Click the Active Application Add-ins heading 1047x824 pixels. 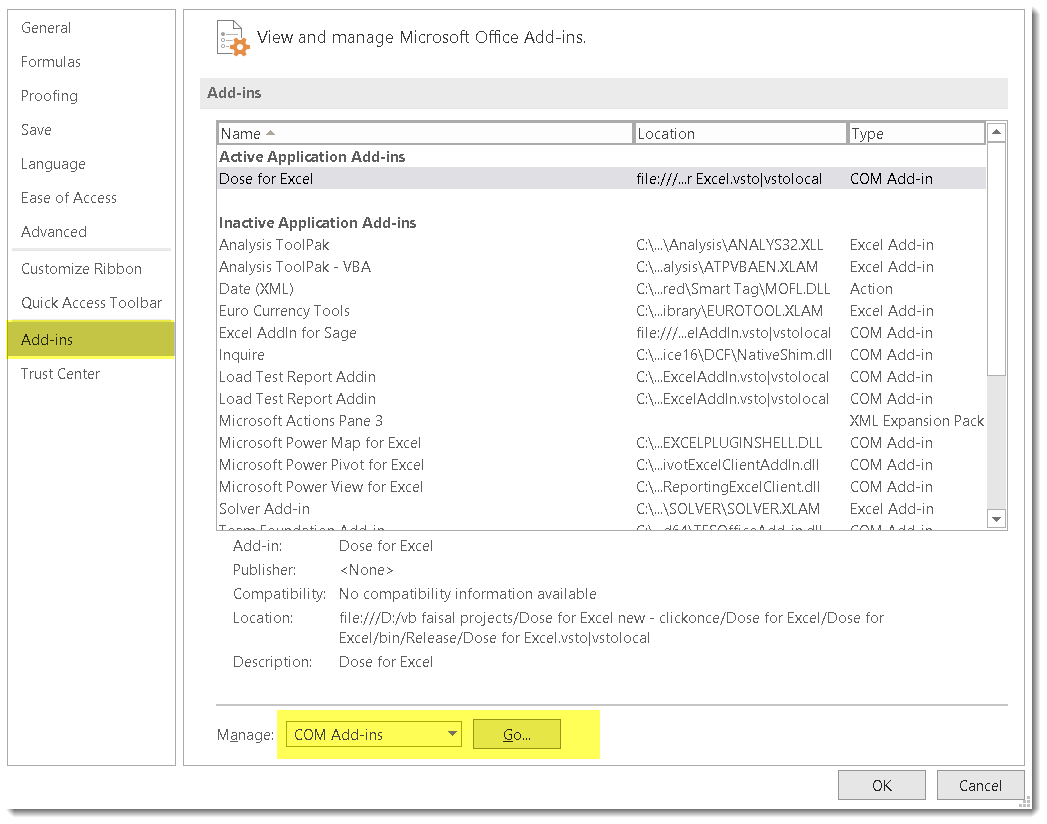(312, 157)
